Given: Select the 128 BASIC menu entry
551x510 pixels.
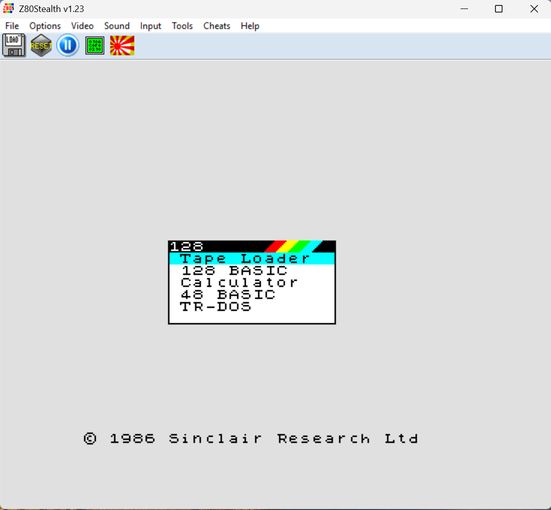Looking at the screenshot, I should pos(252,271).
